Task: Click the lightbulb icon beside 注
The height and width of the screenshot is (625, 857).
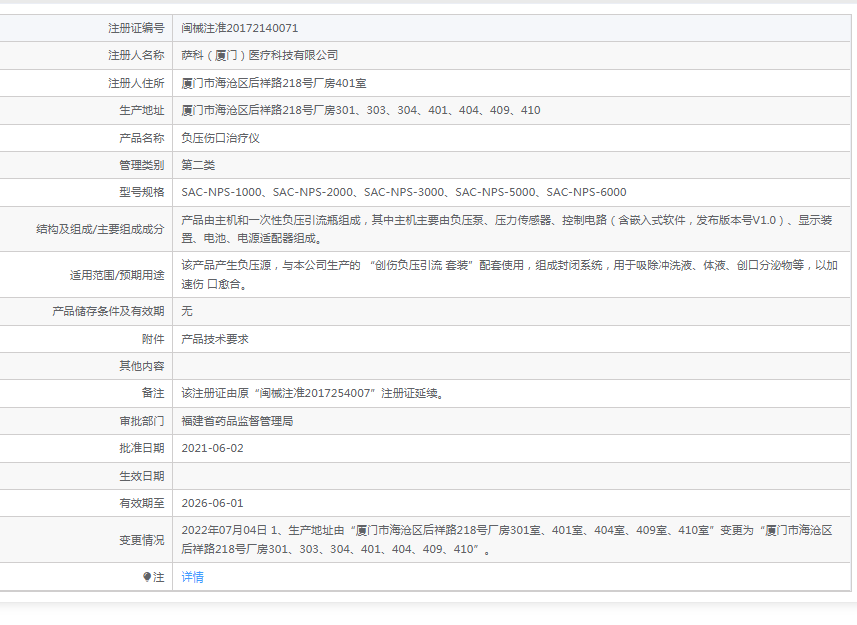Action: coord(146,577)
